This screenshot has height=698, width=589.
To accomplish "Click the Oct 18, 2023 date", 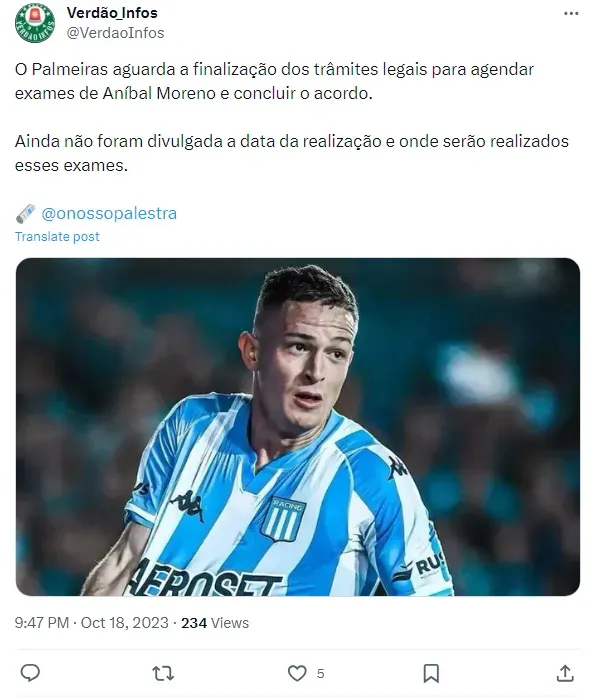I will click(125, 623).
